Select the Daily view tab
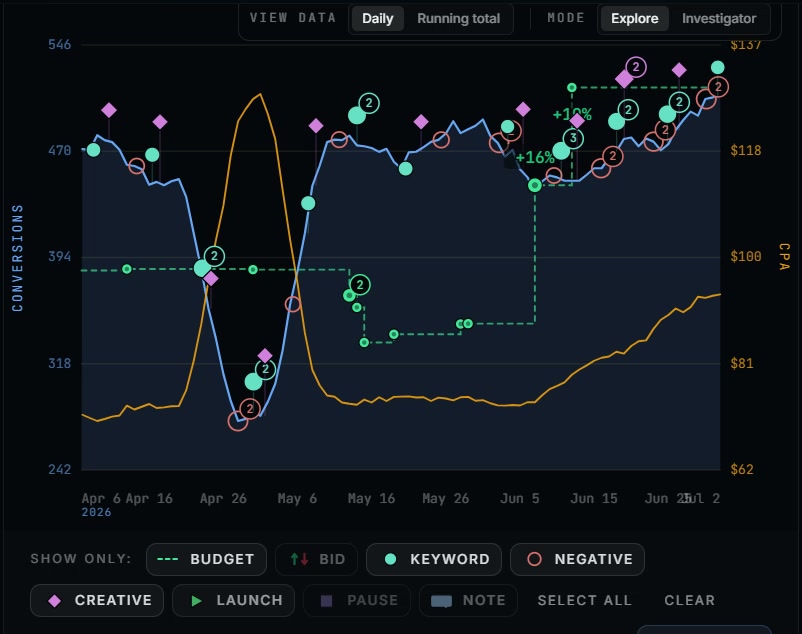The image size is (802, 634). point(377,19)
